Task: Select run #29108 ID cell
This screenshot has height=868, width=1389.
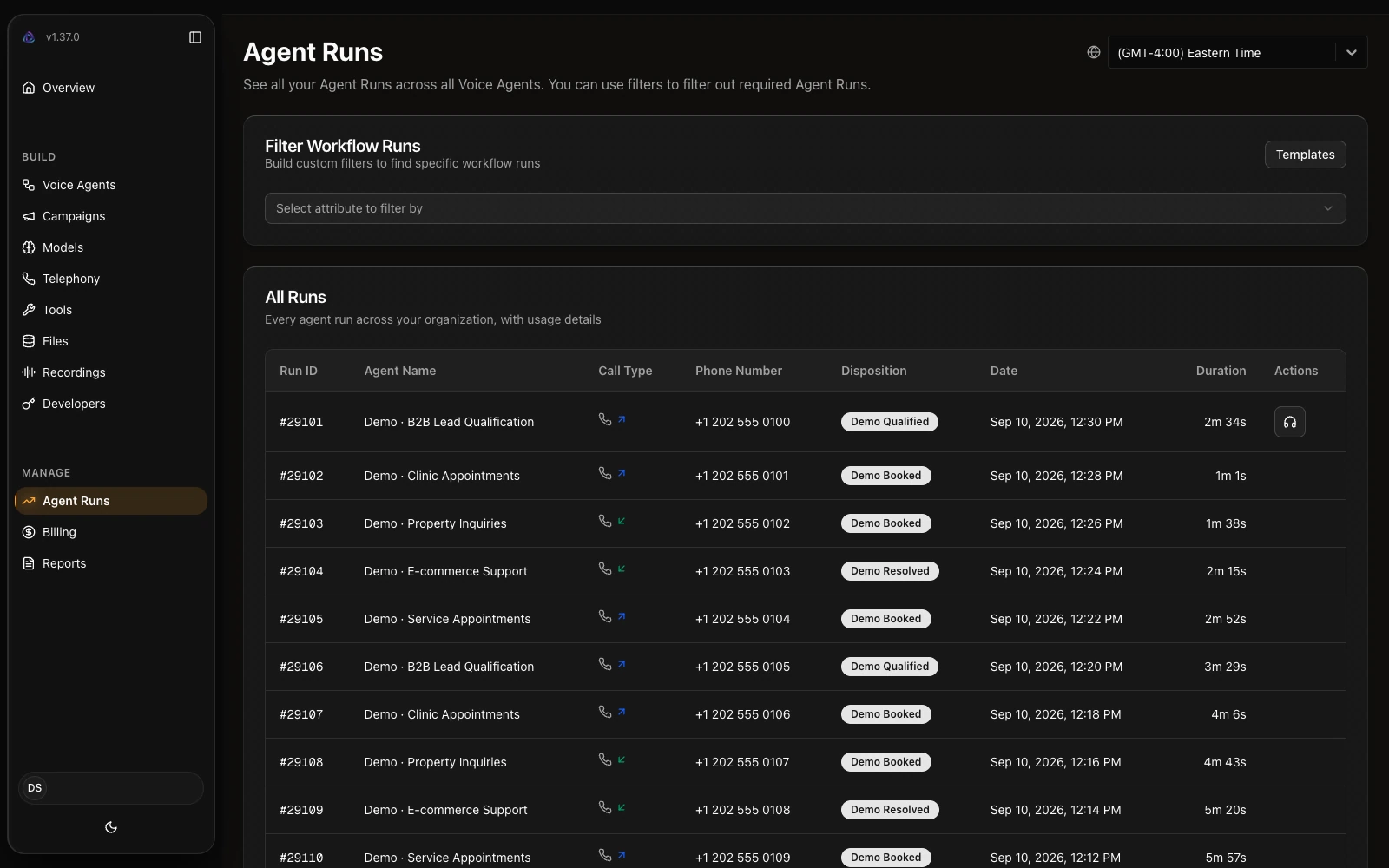Action: [x=301, y=762]
